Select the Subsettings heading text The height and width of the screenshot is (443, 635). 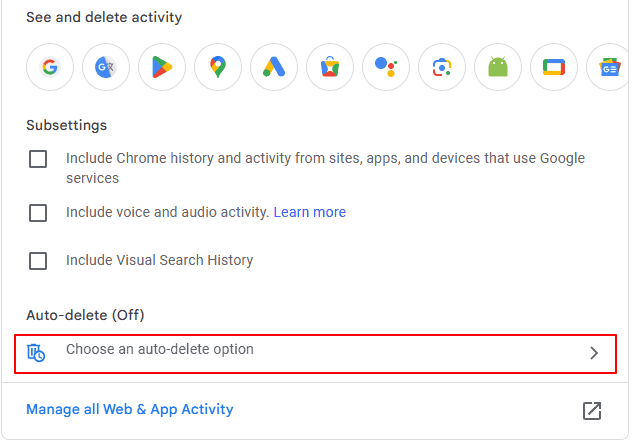(x=67, y=125)
